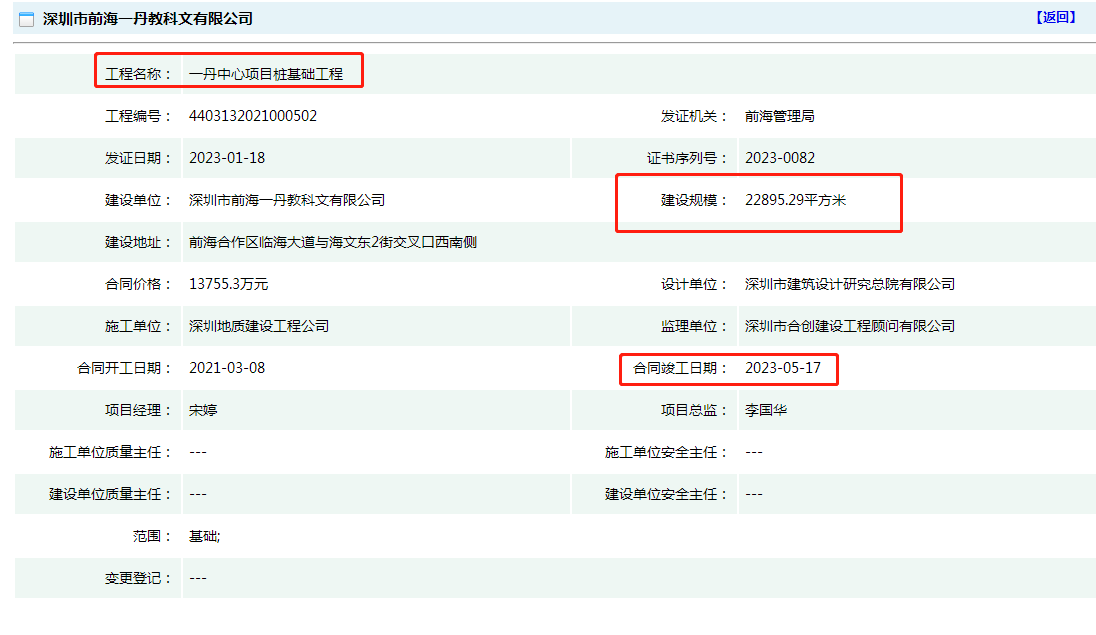Click supervisor unit 深圳市合创建设工程顾问有限公司
This screenshot has width=1096, height=635.
[850, 326]
